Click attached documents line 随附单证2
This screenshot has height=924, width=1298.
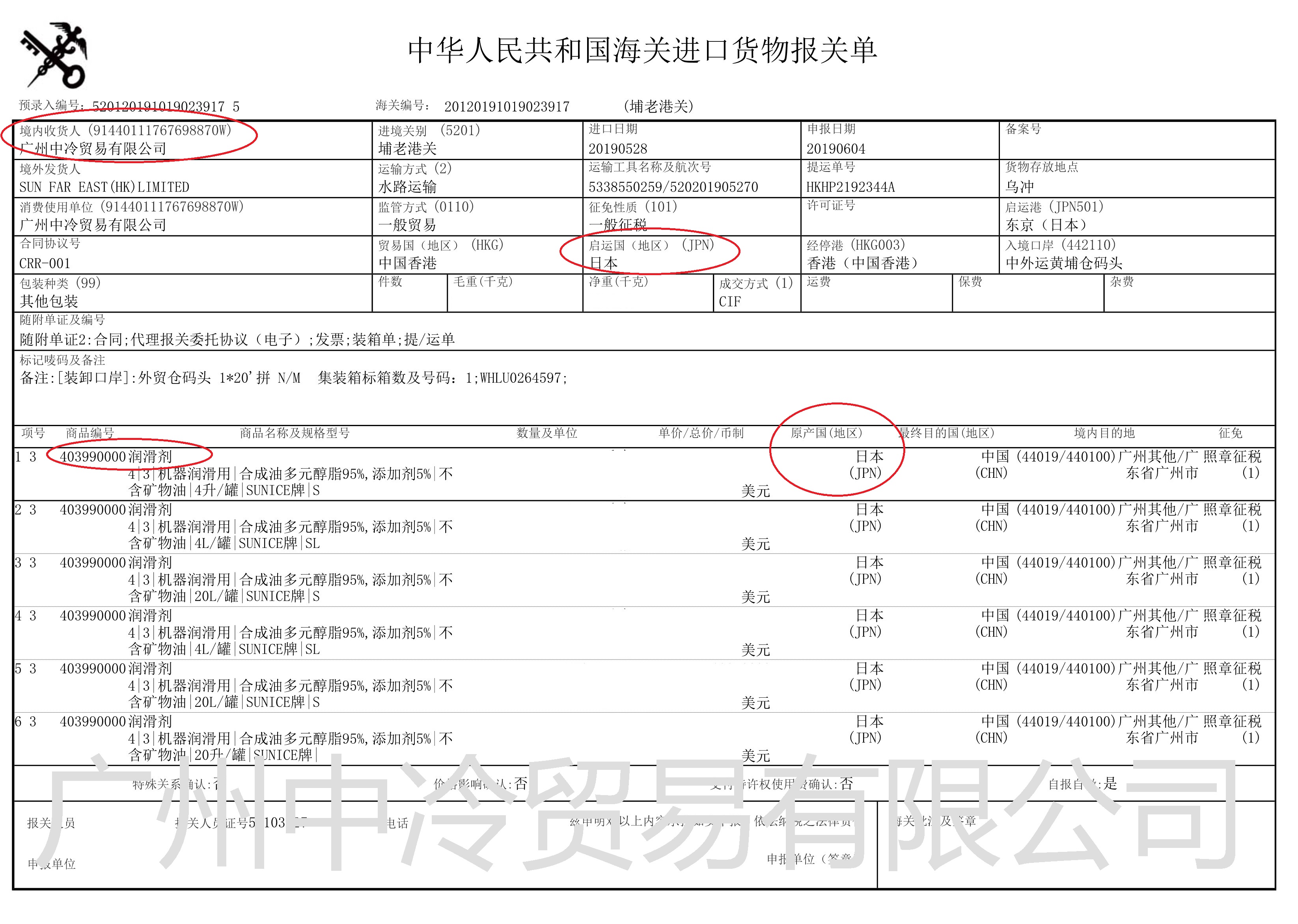click(237, 340)
